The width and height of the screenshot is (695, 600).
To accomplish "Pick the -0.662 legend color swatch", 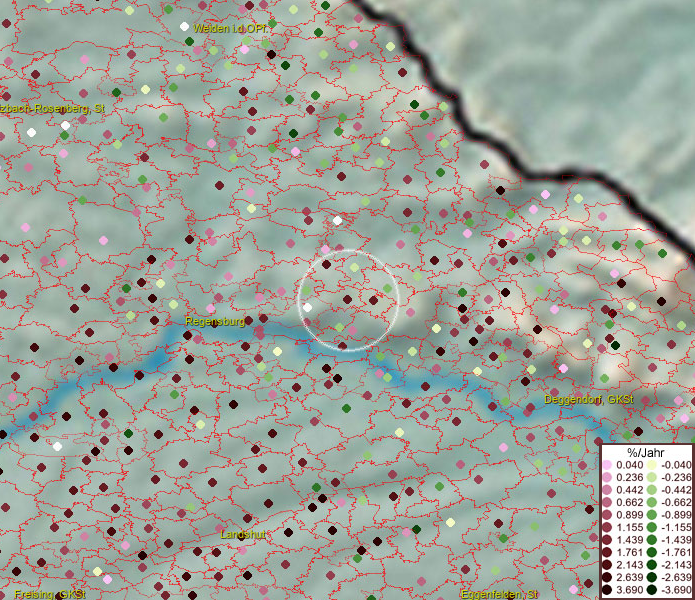I will pos(652,503).
